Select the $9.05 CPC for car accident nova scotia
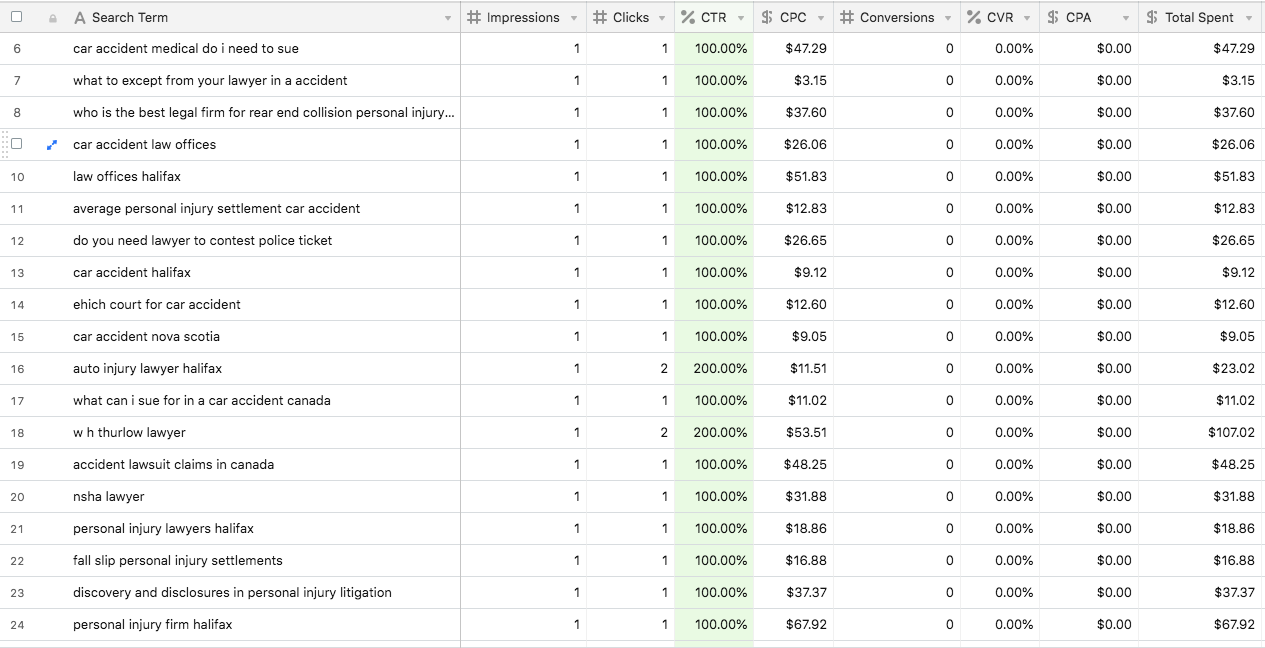 click(794, 336)
